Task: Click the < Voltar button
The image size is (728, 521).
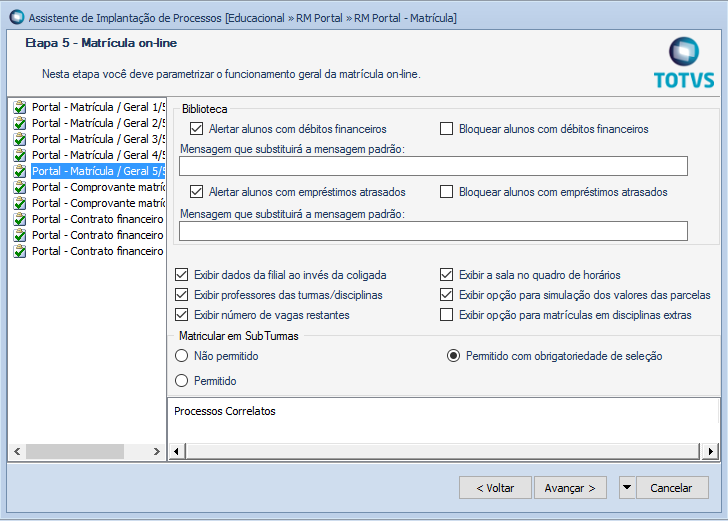Action: click(x=495, y=488)
